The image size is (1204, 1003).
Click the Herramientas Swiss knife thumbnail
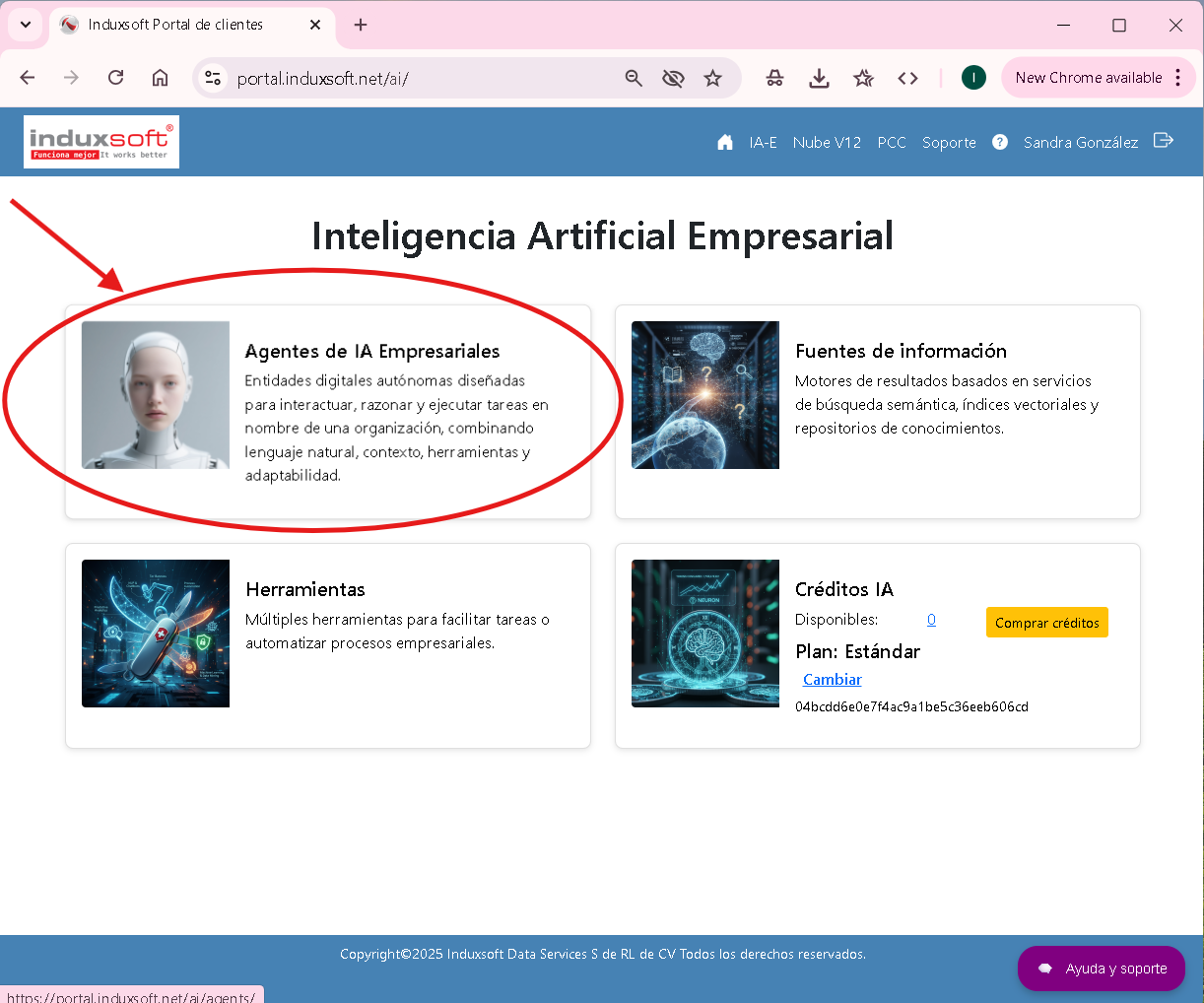click(x=156, y=634)
